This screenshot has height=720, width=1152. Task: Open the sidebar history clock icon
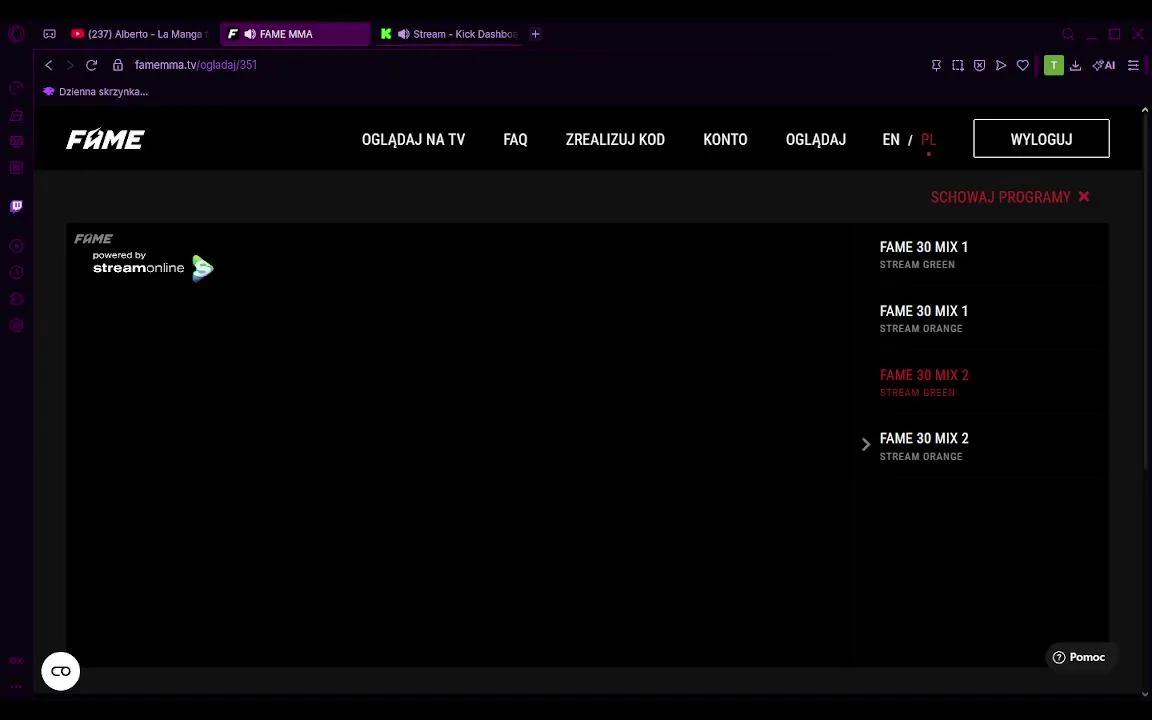16,273
